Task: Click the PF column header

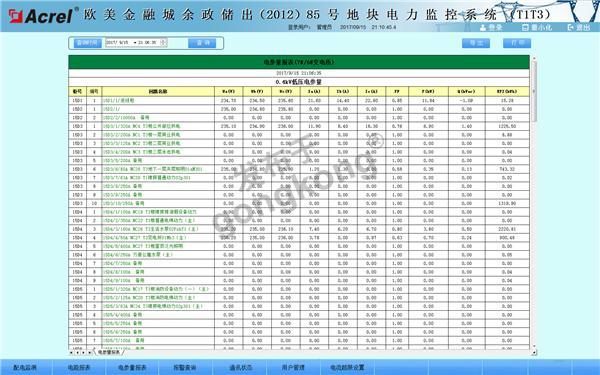Action: pyautogui.click(x=397, y=91)
